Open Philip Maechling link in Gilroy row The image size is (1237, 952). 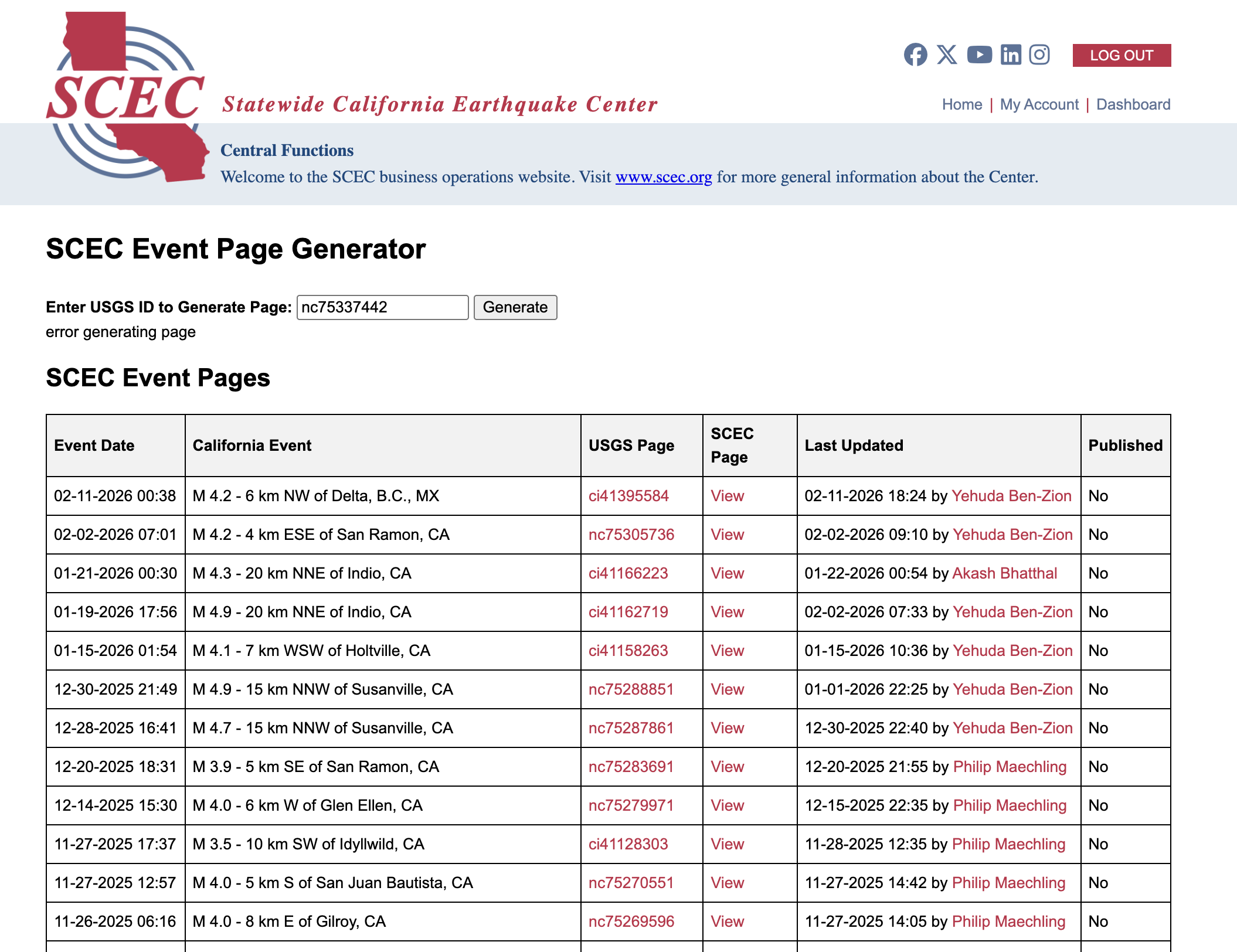[x=1008, y=922]
